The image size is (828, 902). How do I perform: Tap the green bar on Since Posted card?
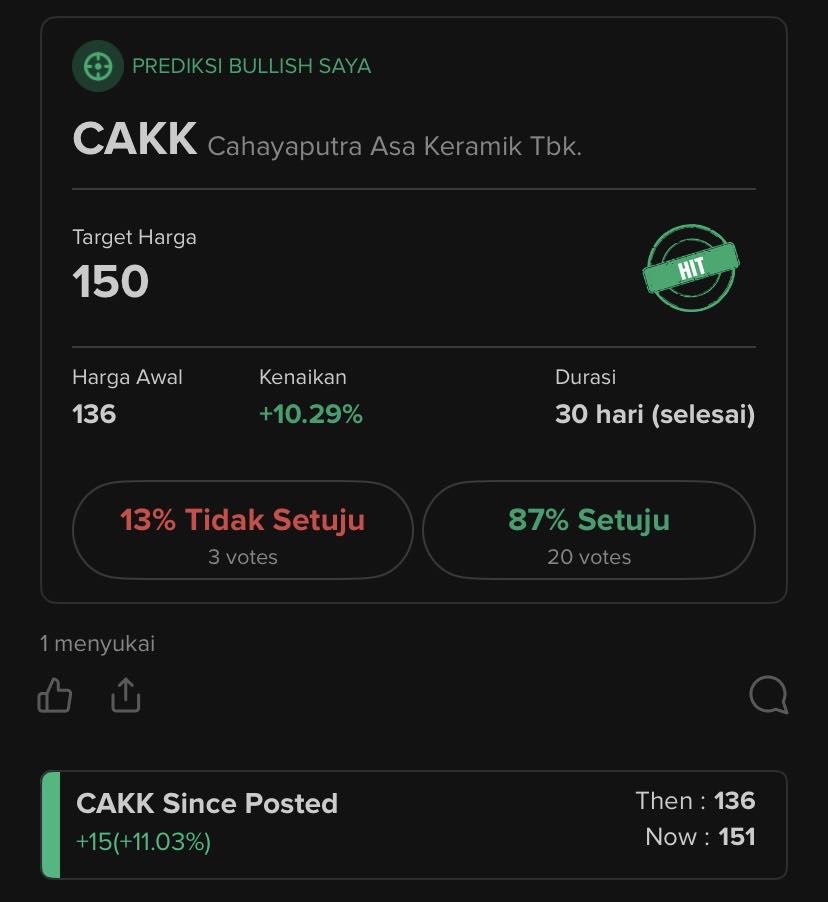tap(51, 824)
